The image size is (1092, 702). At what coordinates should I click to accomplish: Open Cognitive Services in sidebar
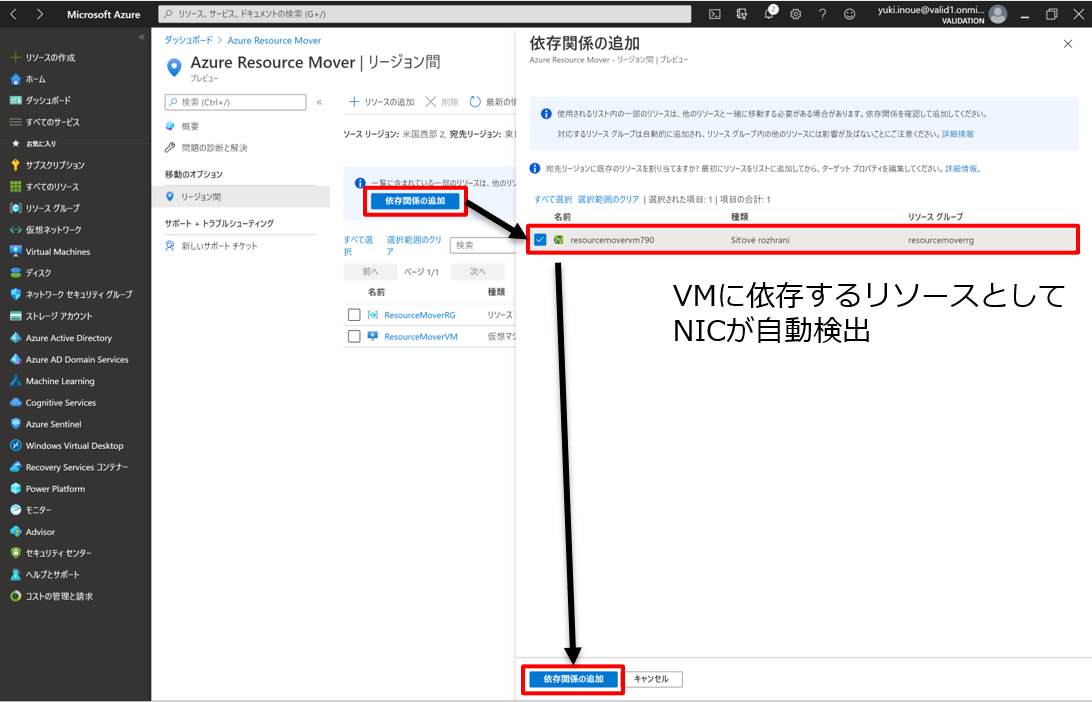53,403
